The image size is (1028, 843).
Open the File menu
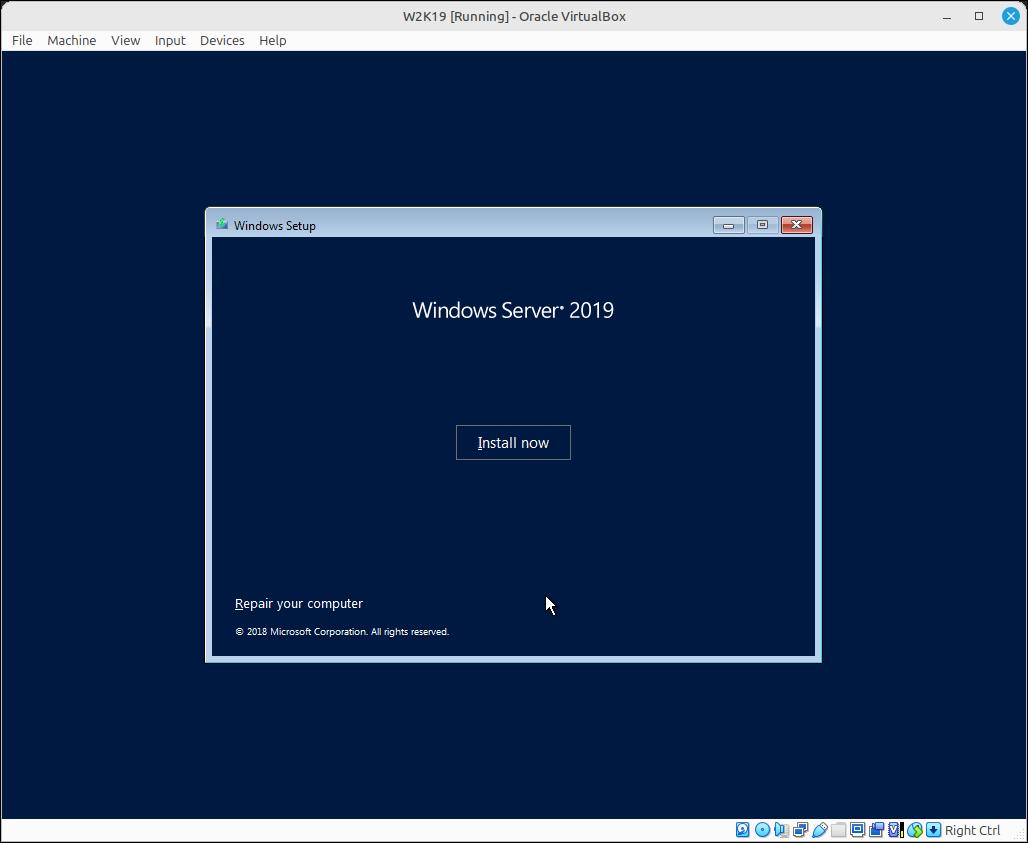tap(22, 41)
